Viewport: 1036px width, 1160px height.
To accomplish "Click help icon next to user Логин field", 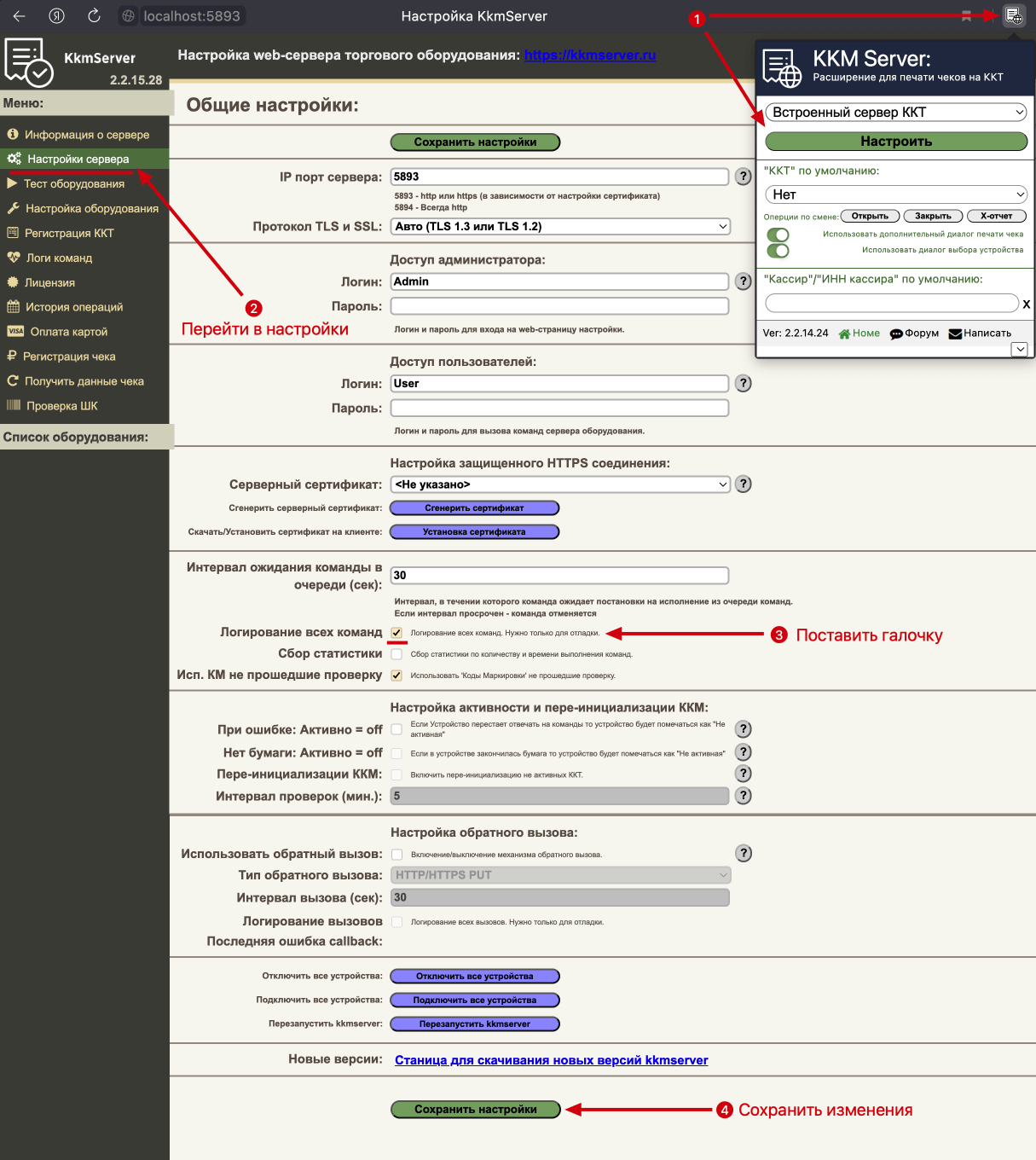I will [744, 384].
